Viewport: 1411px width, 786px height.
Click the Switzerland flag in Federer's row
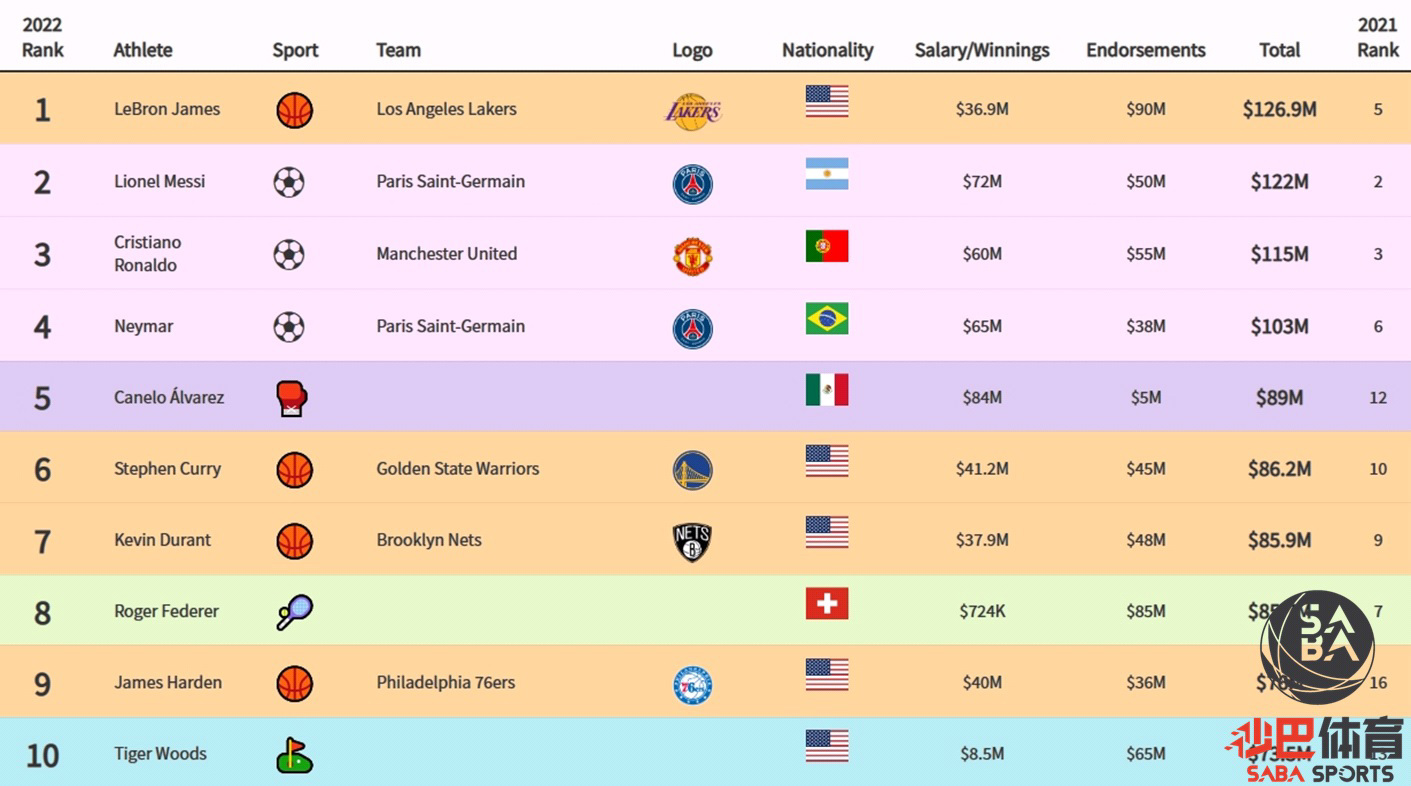[x=827, y=603]
